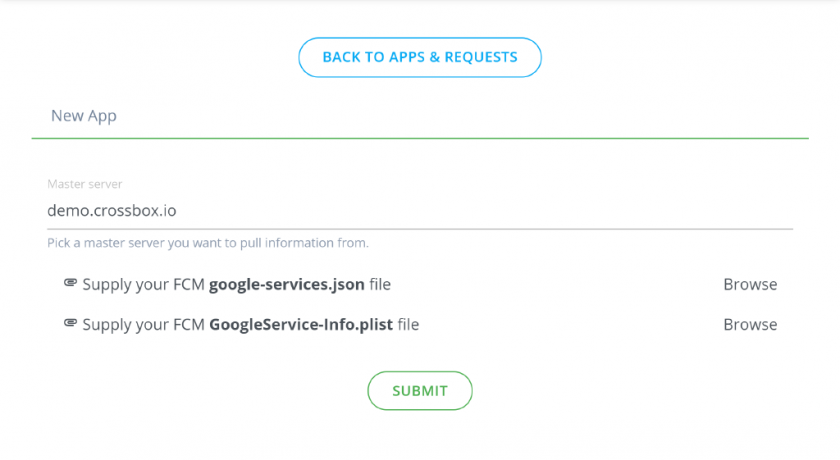Image resolution: width=840 pixels, height=460 pixels.
Task: Click the gray underline beneath demo.crossbox.io
Action: pos(420,229)
